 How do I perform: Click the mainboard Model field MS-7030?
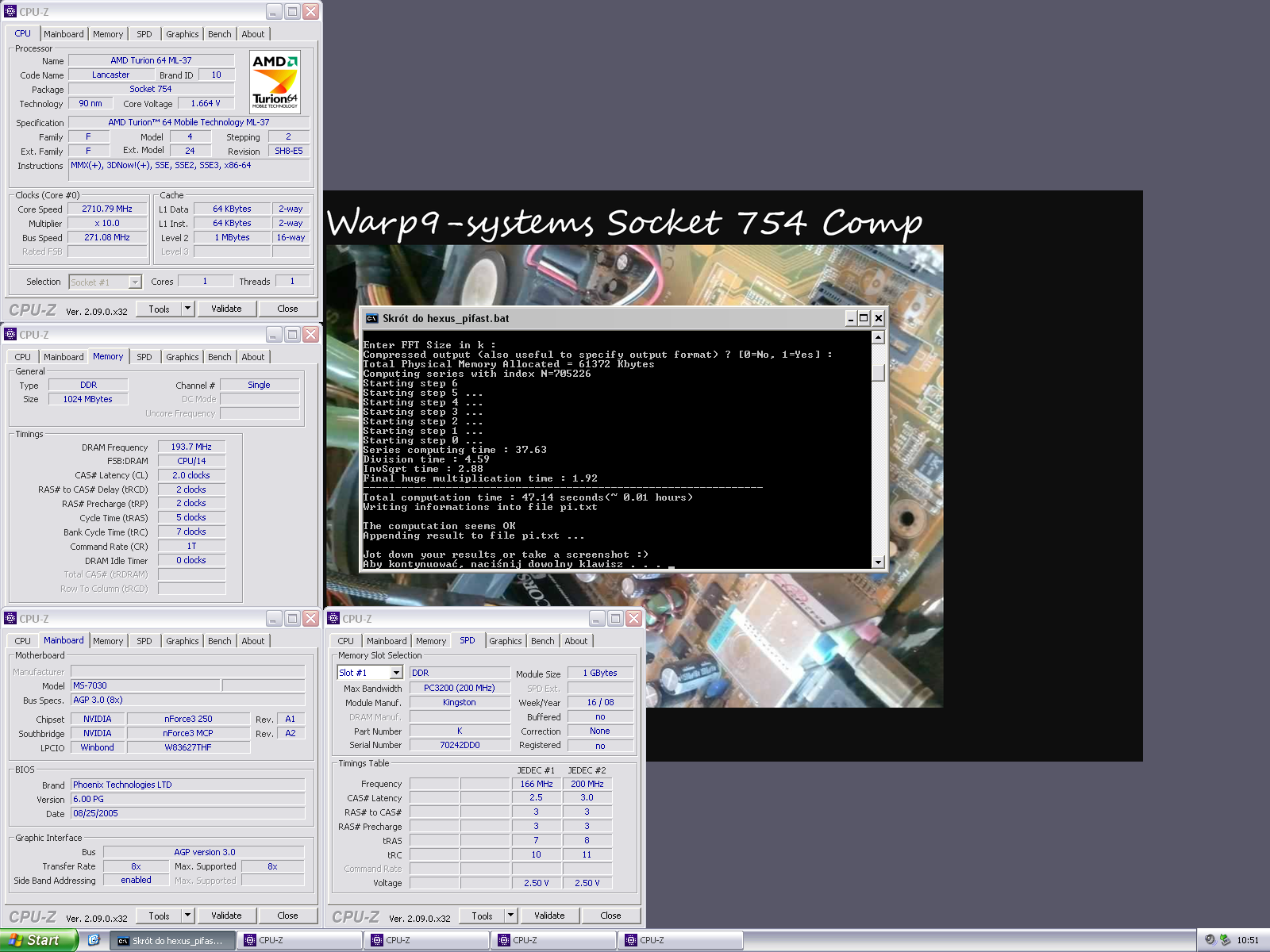point(145,686)
